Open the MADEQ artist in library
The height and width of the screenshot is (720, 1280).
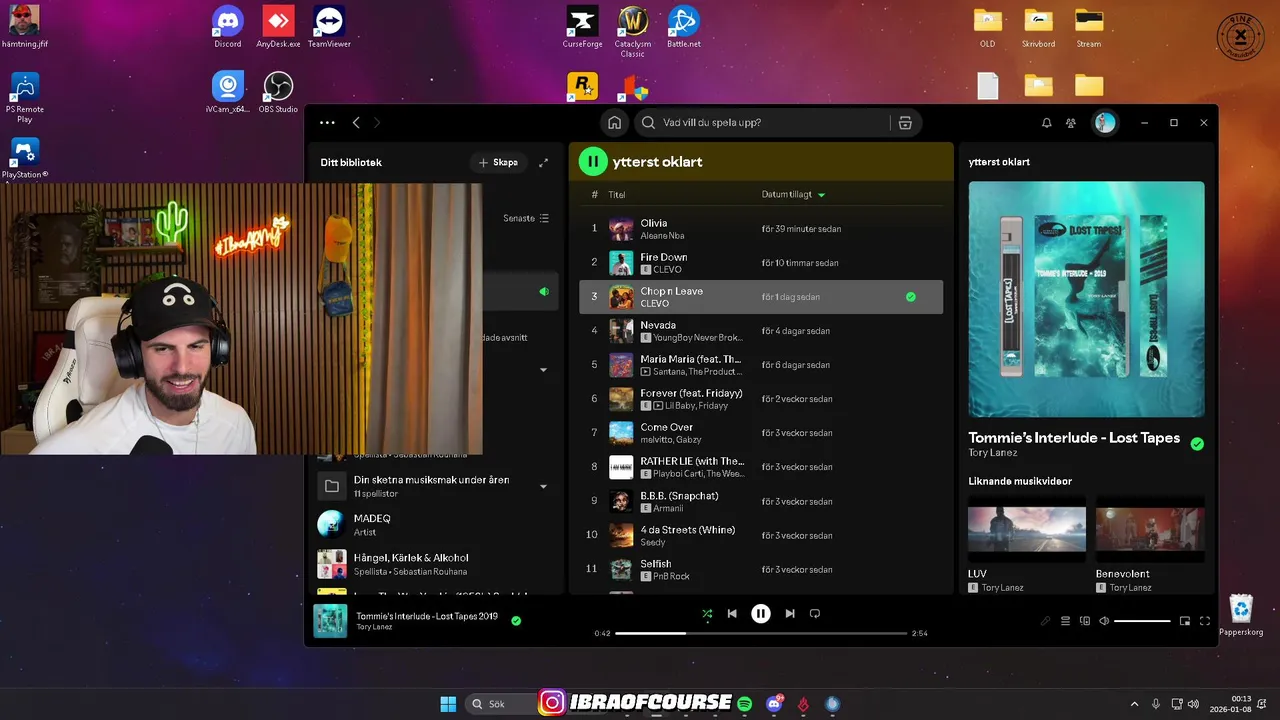click(x=433, y=524)
